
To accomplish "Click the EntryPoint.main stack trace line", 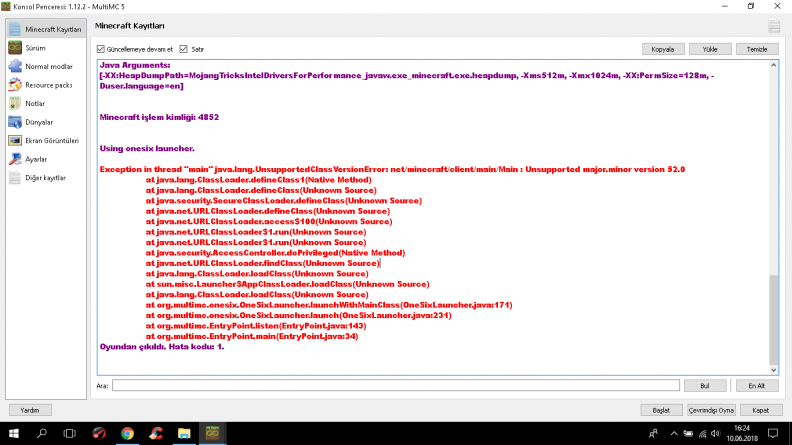I will (x=252, y=336).
